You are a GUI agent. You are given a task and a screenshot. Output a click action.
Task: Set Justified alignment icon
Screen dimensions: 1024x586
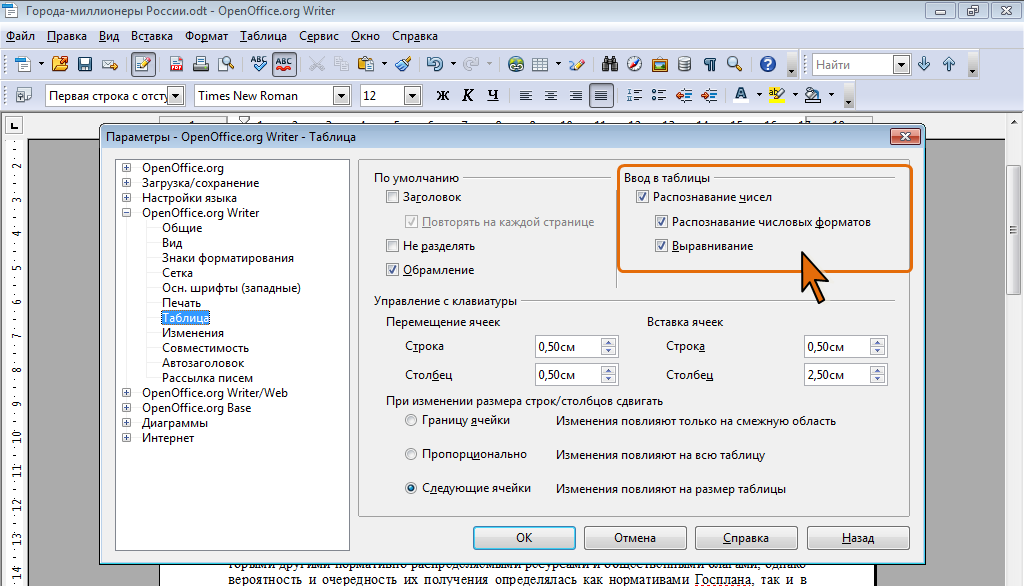[x=601, y=95]
